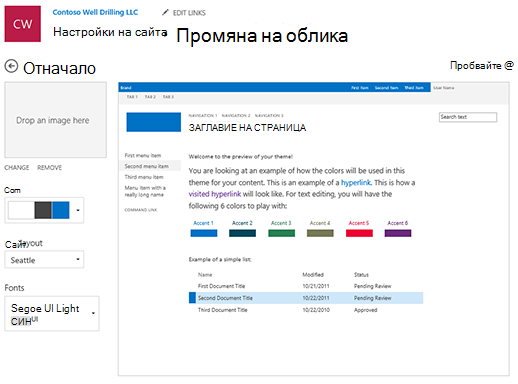Screen dimensions: 518x384
Task: Click the Accent 2 dark teal swatch
Action: tap(242, 233)
